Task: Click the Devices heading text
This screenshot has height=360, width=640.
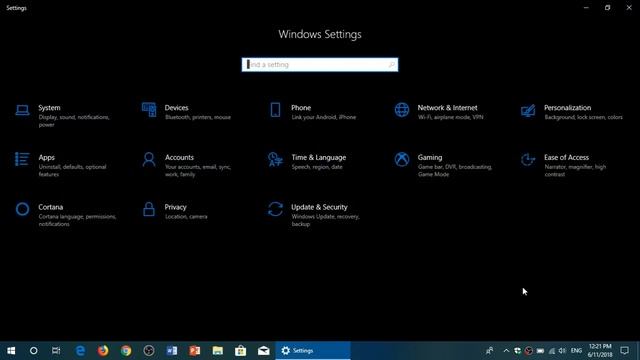Action: [x=176, y=108]
